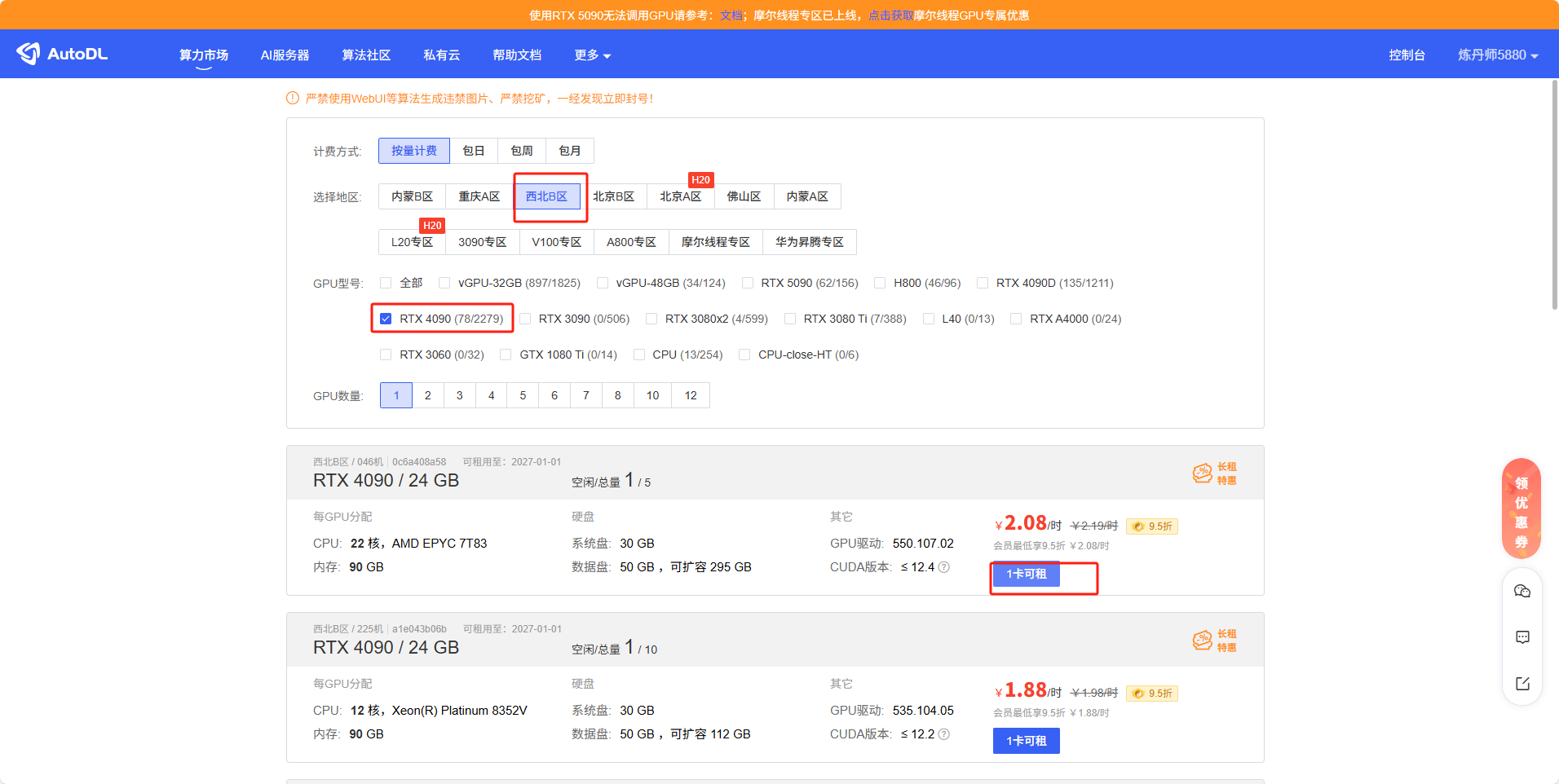Uncheck the RTX 4090 checkbox

(x=386, y=319)
